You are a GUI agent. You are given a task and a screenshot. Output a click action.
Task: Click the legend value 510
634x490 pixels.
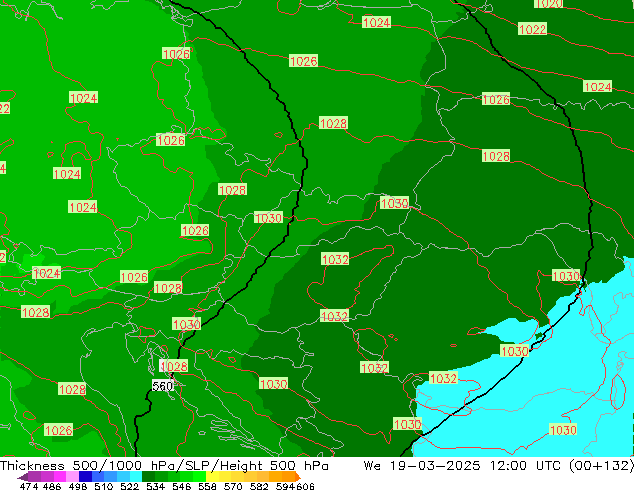click(x=104, y=486)
